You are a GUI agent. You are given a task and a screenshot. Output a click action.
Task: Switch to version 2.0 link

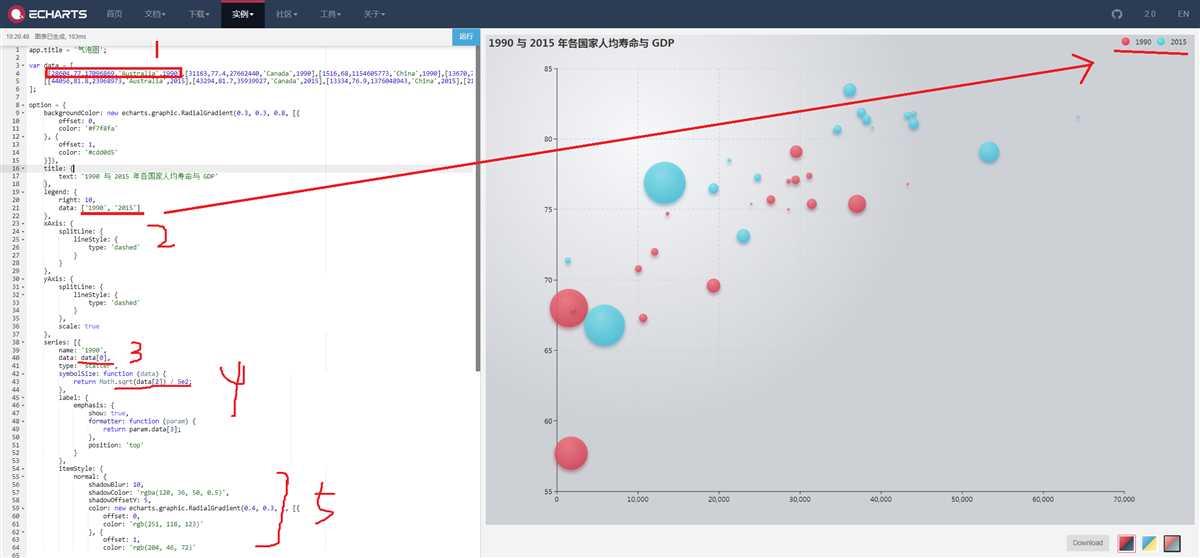click(x=1149, y=14)
